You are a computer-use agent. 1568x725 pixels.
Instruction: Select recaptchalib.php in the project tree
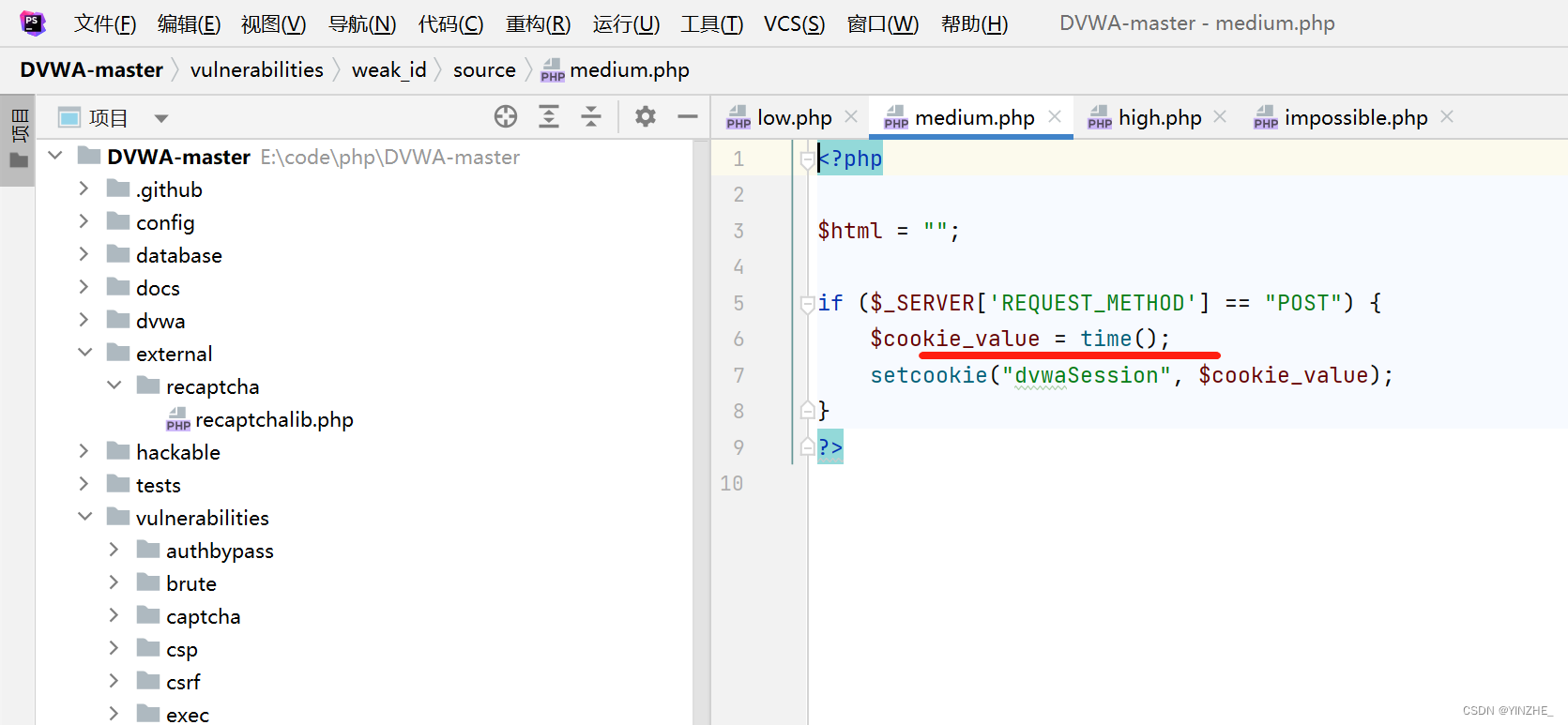click(x=274, y=419)
